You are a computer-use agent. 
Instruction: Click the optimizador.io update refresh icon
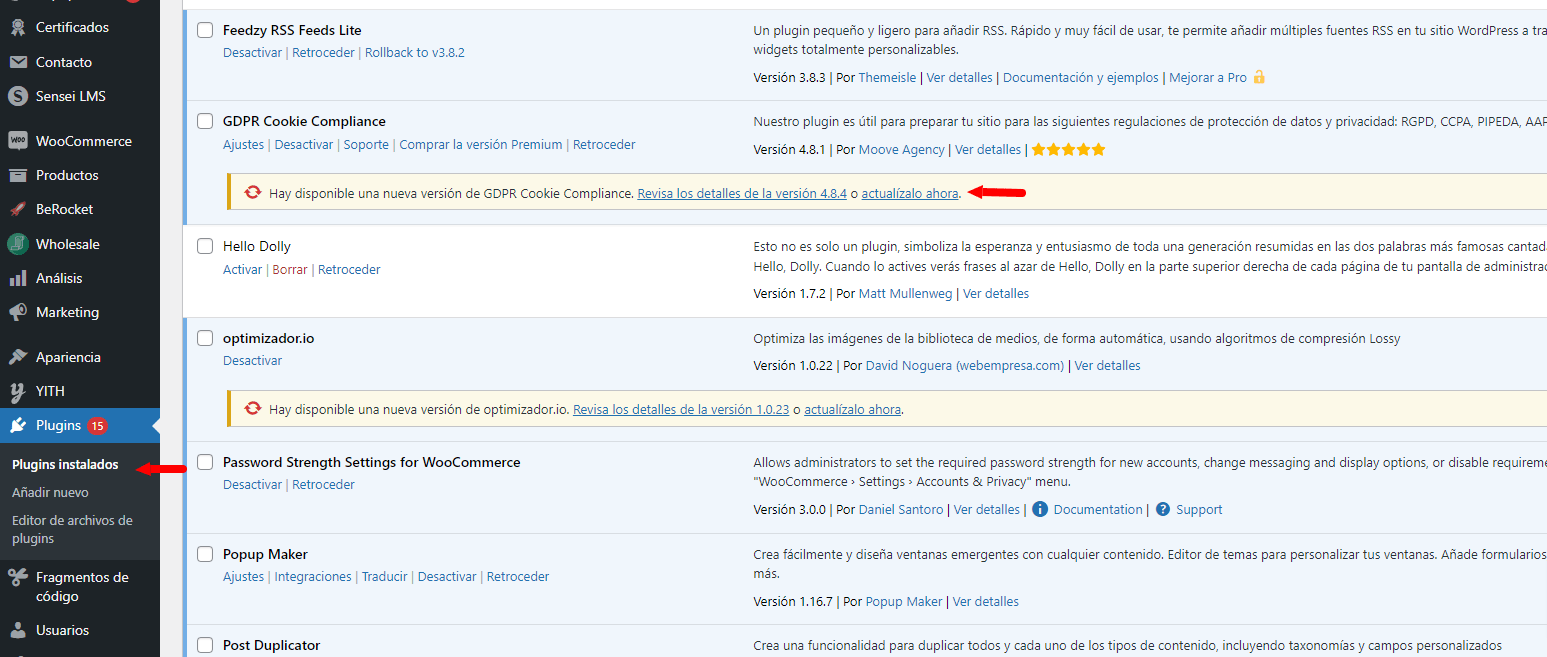(253, 408)
